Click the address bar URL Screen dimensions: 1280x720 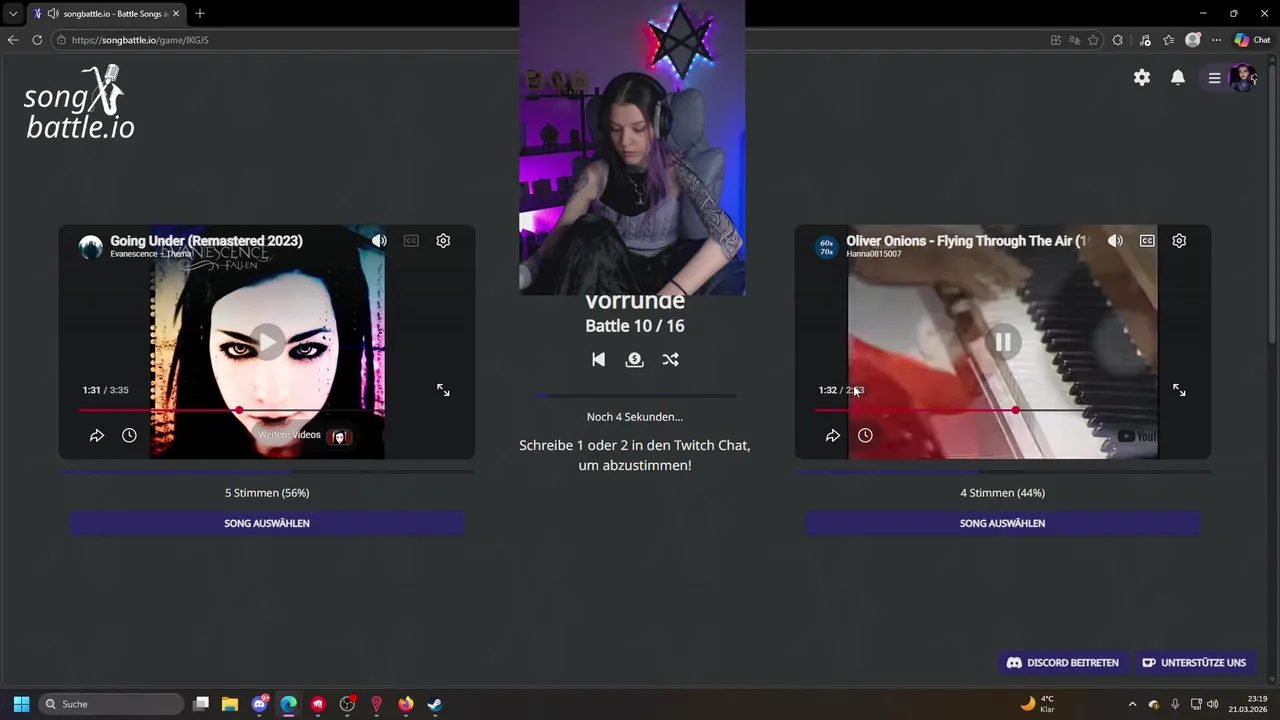tap(140, 40)
